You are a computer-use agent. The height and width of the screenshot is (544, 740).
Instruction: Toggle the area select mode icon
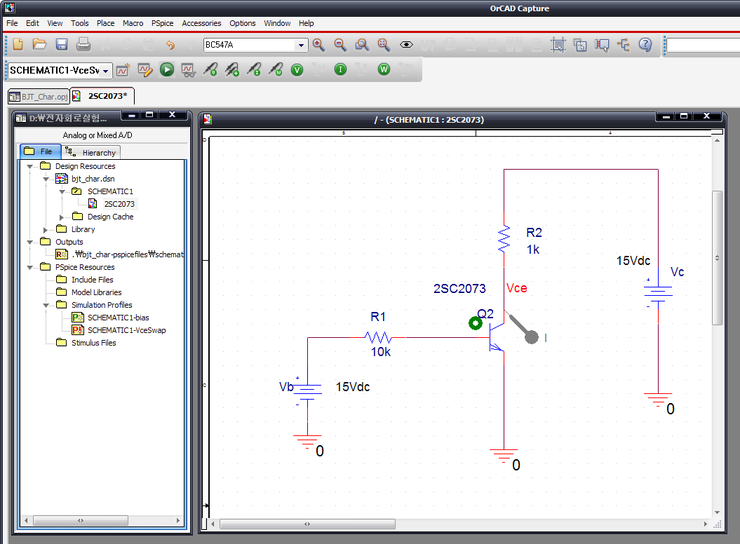coord(580,45)
